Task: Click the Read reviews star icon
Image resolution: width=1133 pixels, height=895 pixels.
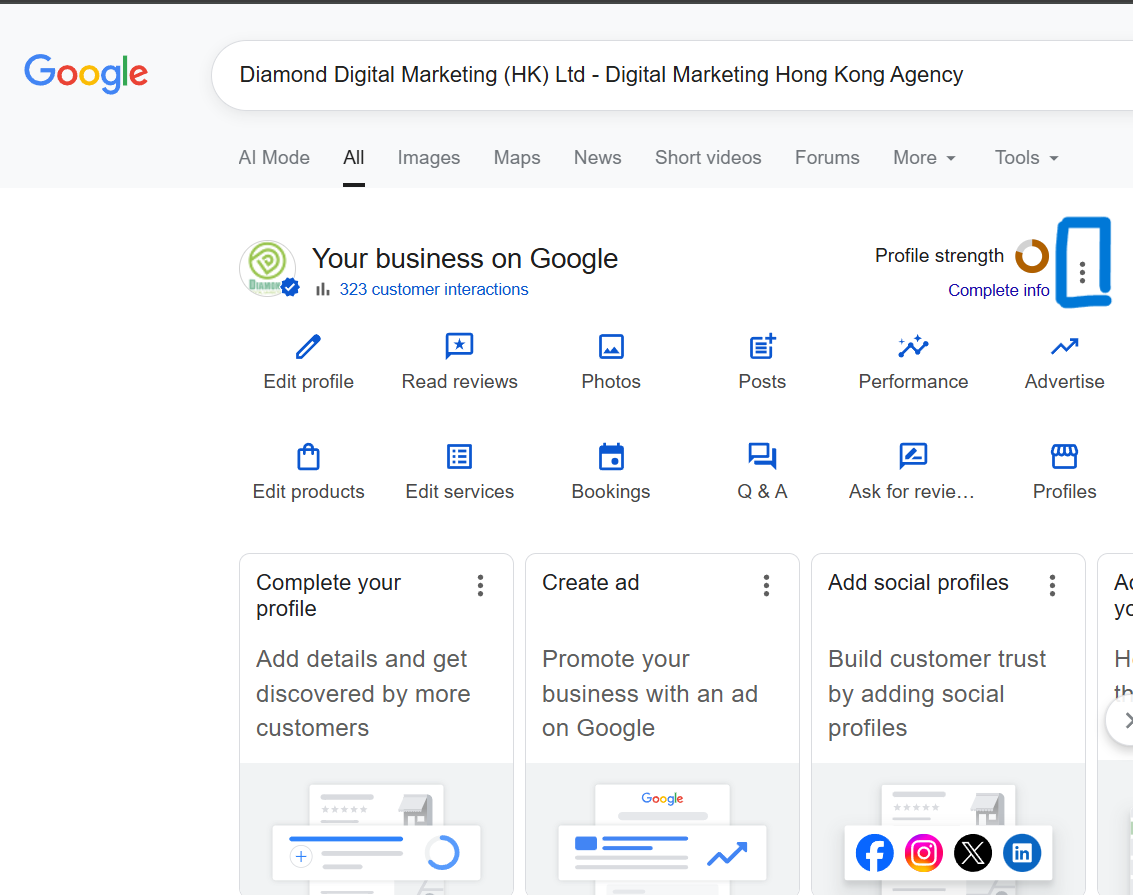Action: (460, 346)
